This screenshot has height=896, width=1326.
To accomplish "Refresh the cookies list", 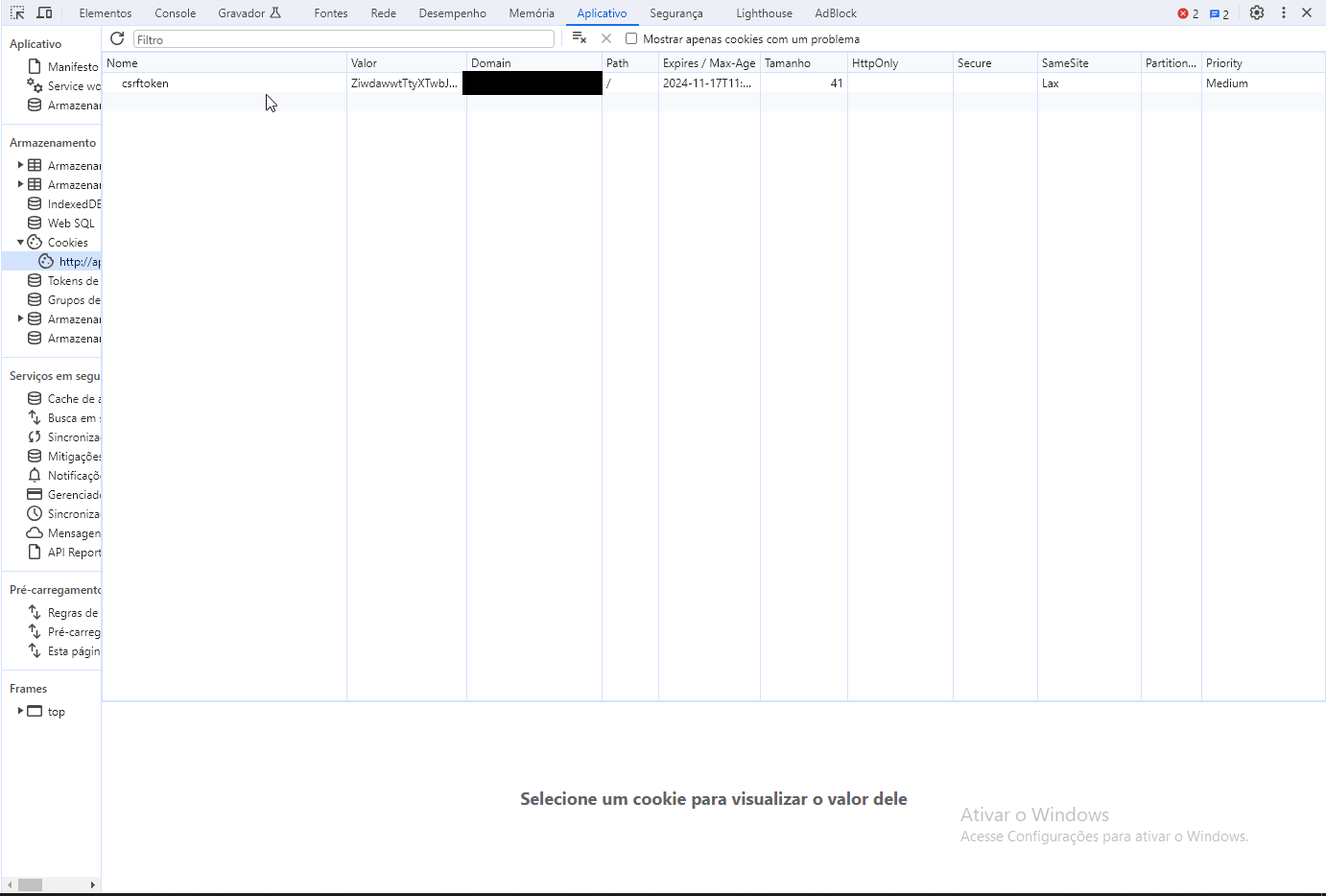I will click(x=117, y=38).
